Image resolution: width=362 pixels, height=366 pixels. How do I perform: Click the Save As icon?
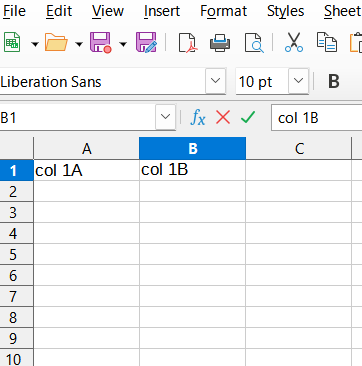146,42
